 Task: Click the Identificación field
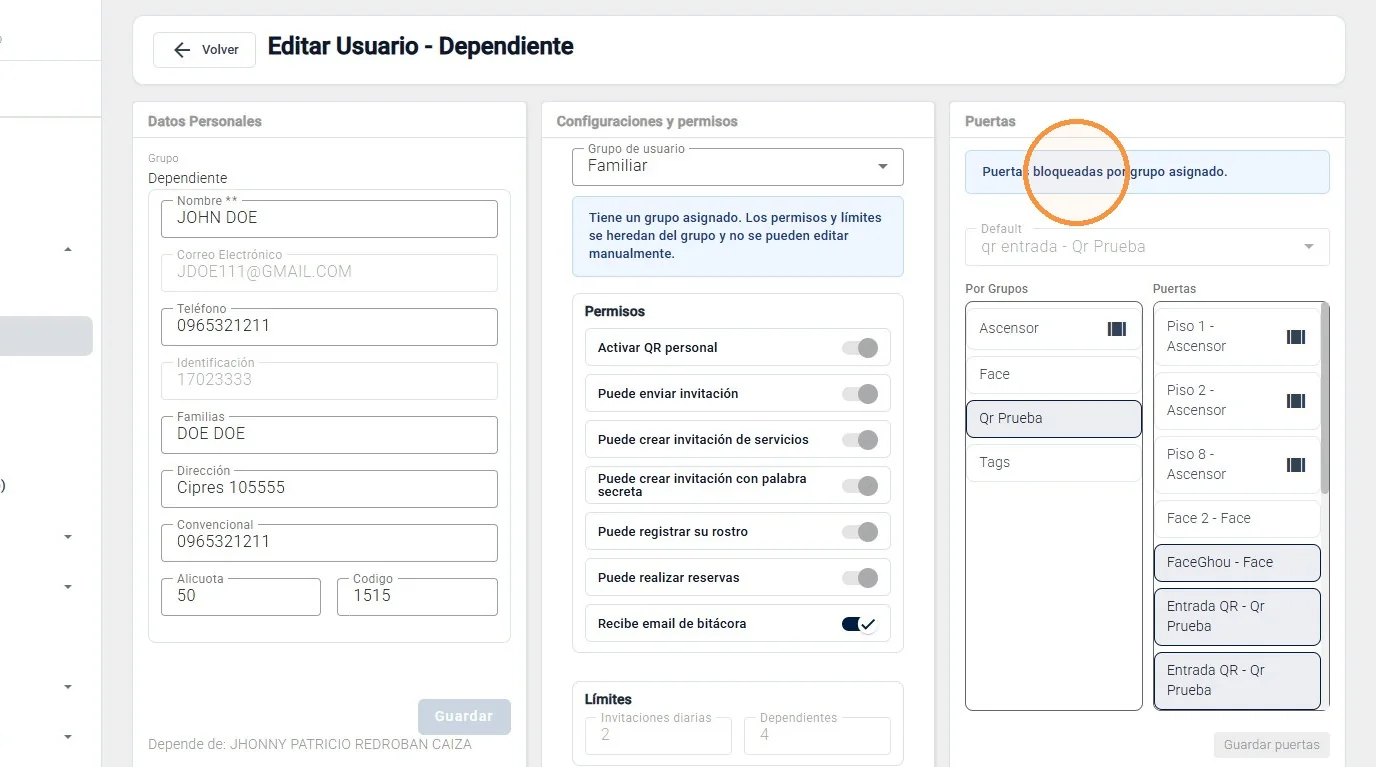[x=329, y=381]
